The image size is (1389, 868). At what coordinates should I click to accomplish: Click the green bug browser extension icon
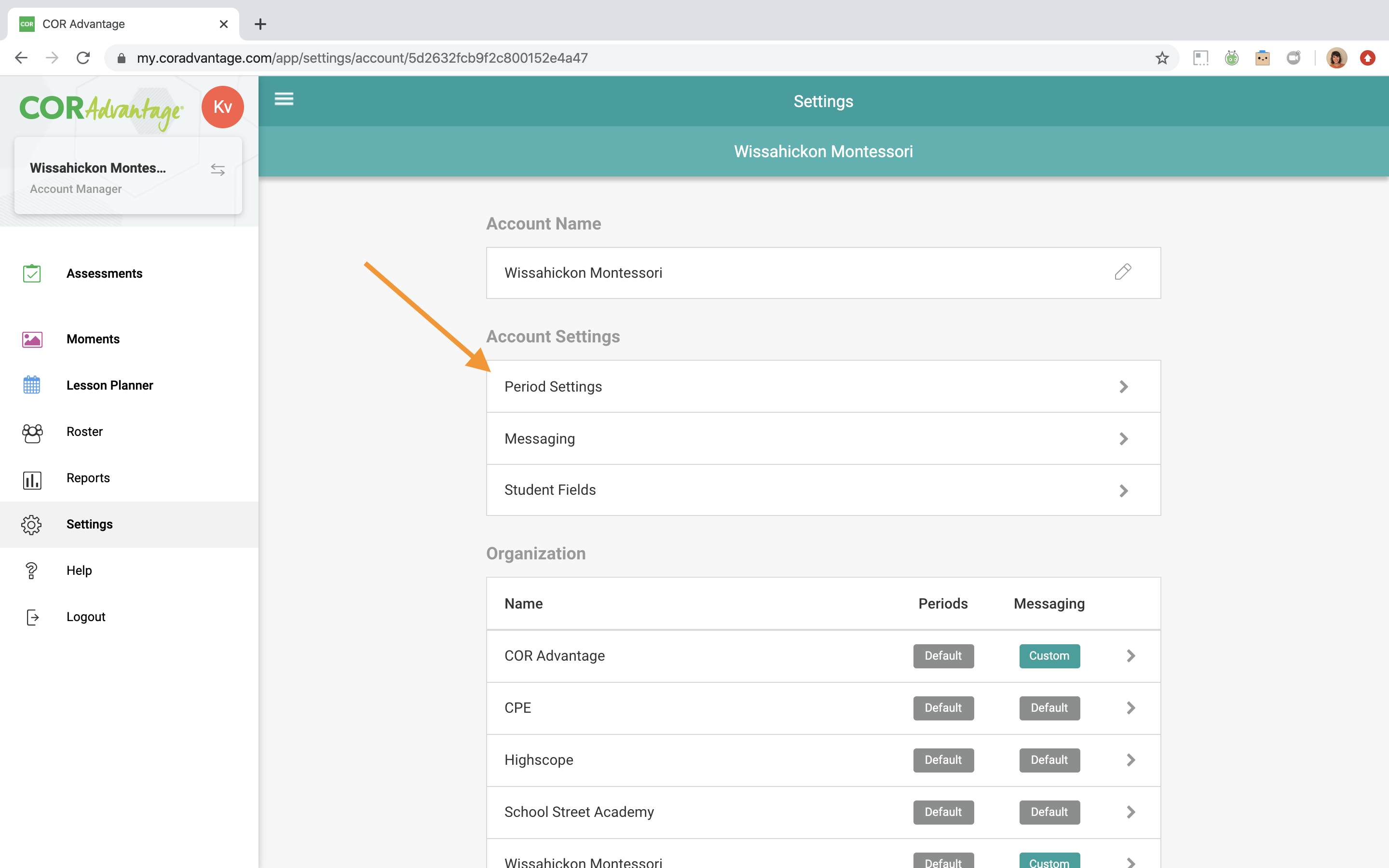[x=1231, y=58]
